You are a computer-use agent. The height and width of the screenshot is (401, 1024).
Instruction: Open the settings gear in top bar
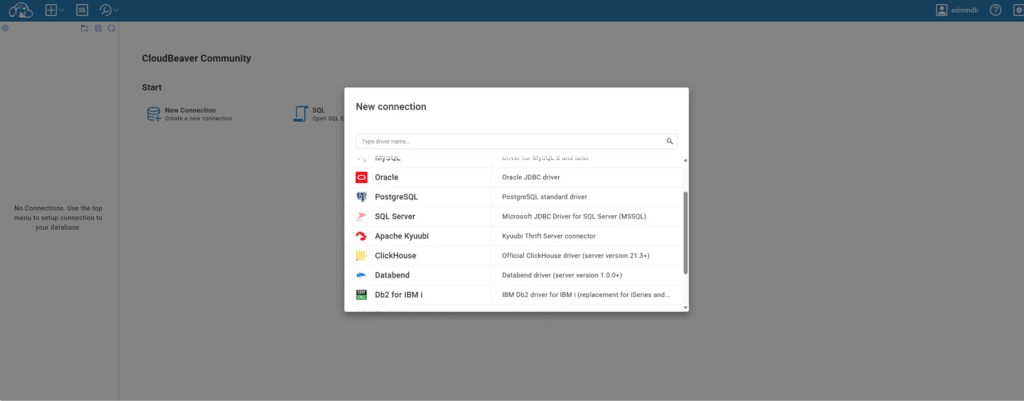[1019, 10]
